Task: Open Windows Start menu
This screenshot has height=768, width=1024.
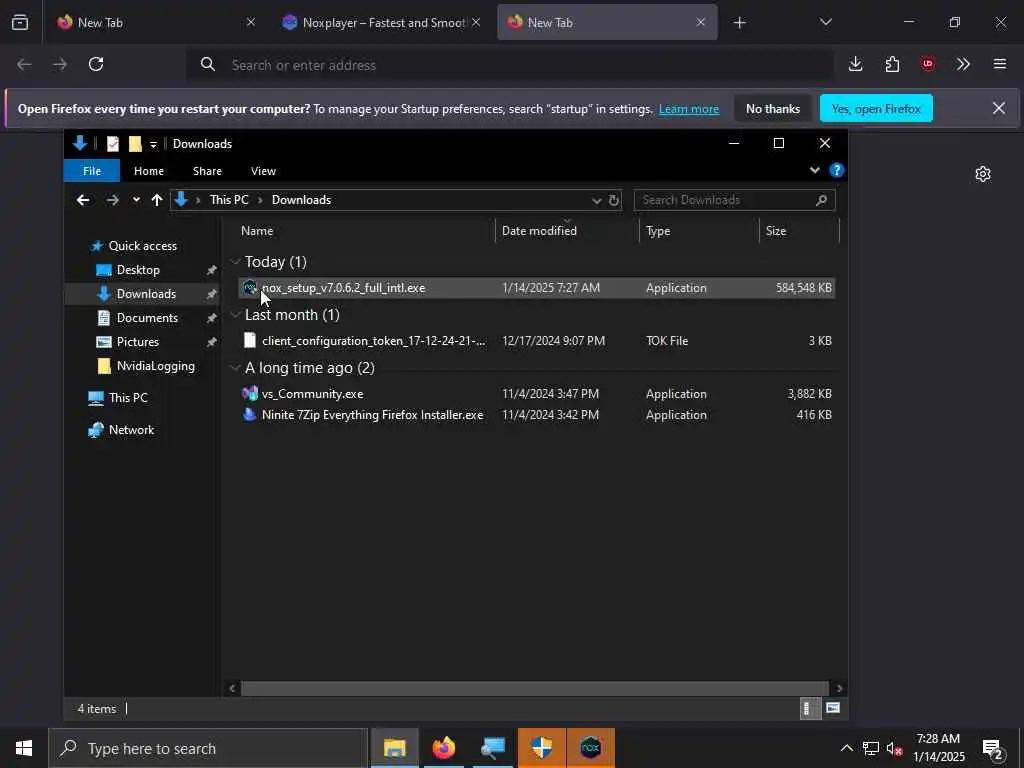Action: (x=24, y=748)
